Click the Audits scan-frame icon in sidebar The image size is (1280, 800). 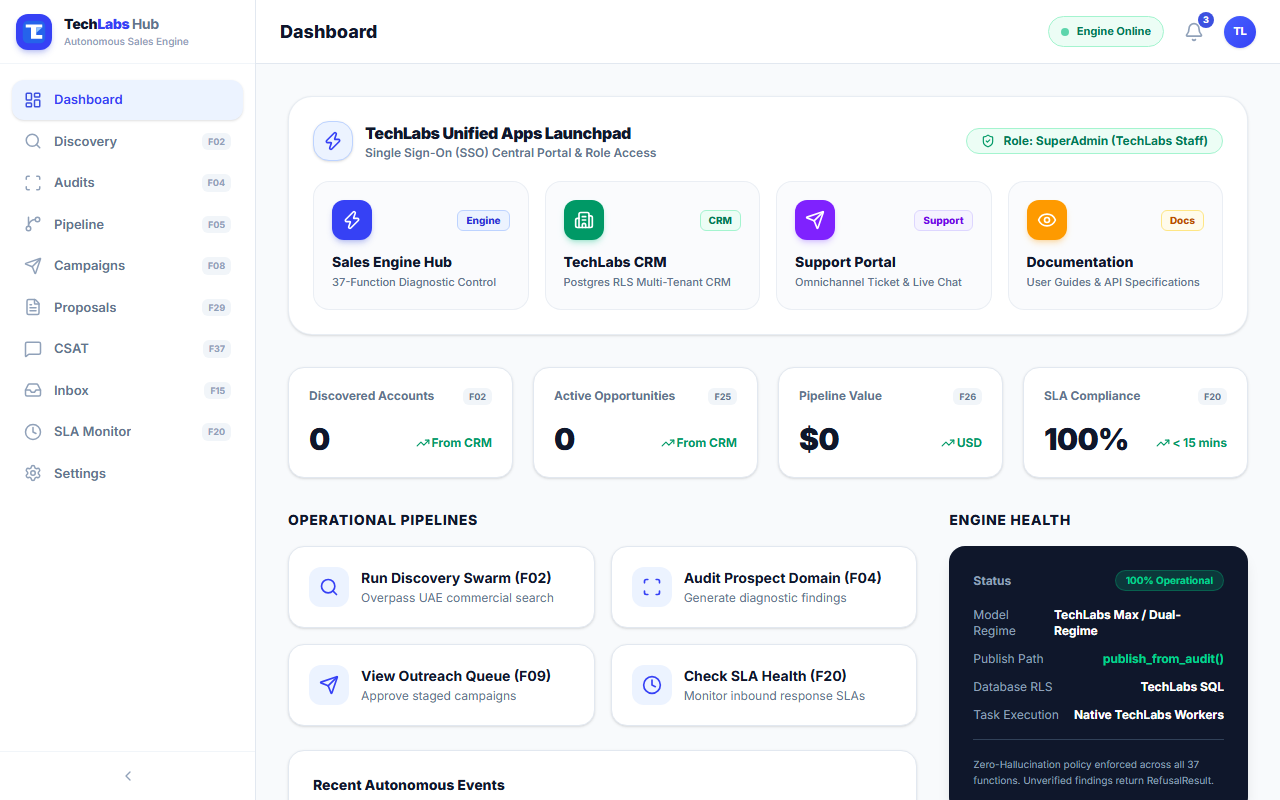[33, 183]
